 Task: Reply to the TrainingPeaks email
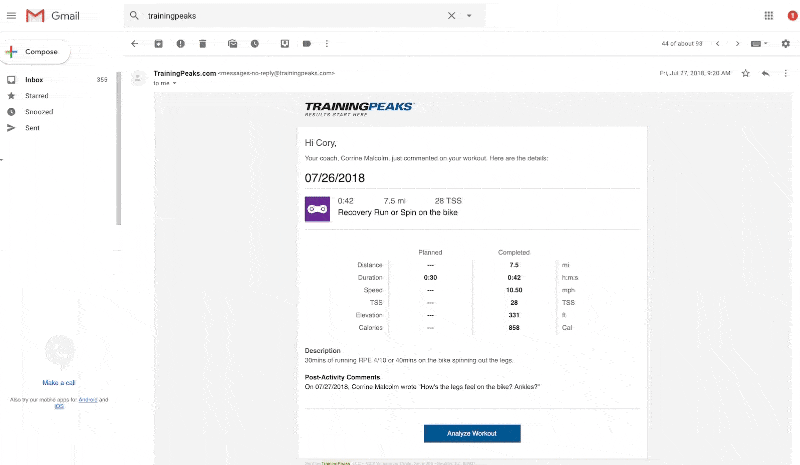765,74
